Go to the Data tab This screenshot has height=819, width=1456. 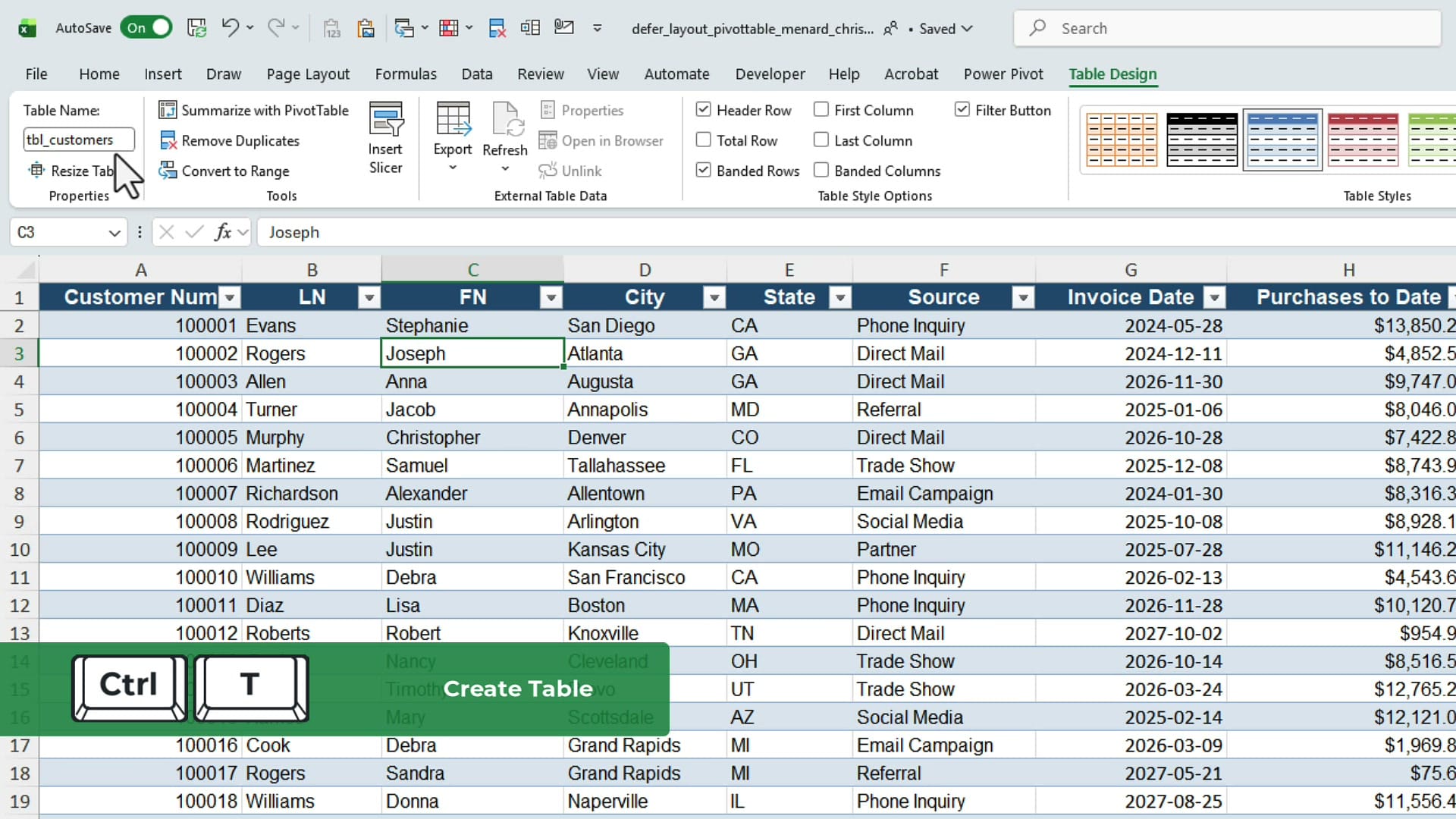point(477,74)
